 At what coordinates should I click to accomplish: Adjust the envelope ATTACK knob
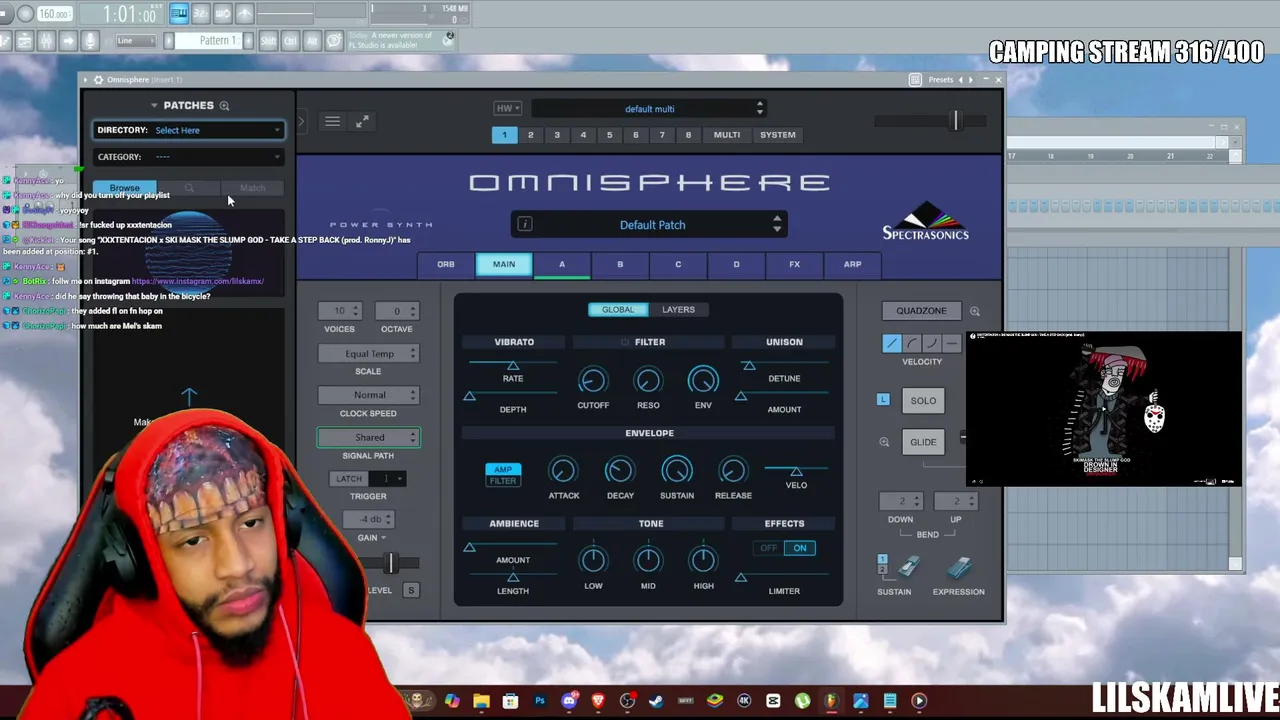563,470
